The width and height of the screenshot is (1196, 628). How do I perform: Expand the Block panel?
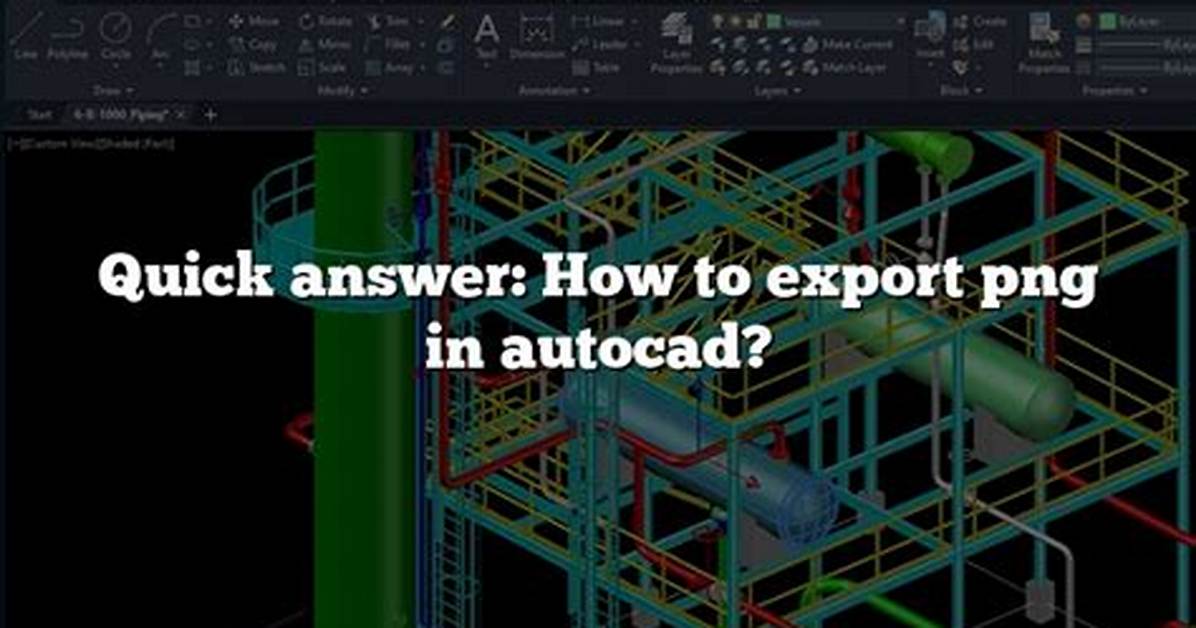[x=960, y=91]
